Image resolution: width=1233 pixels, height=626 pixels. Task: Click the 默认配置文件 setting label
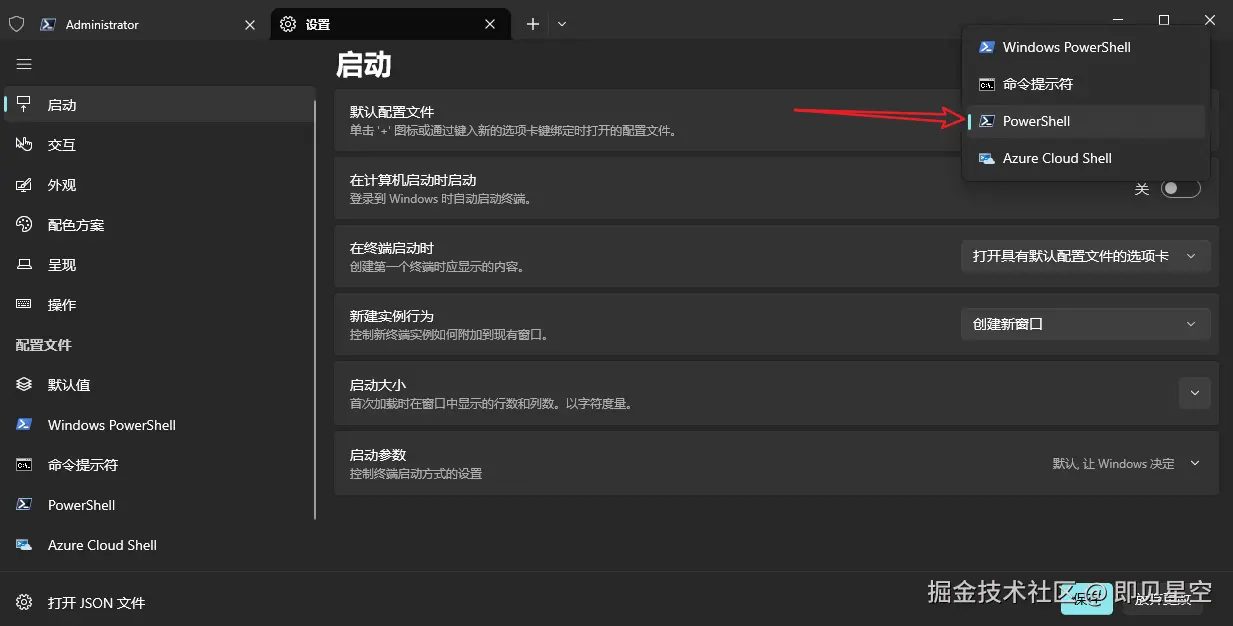(x=392, y=112)
